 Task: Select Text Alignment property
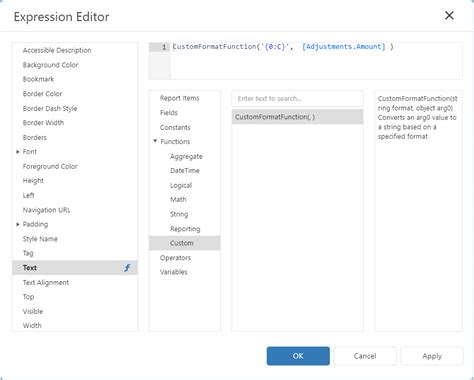point(75,282)
